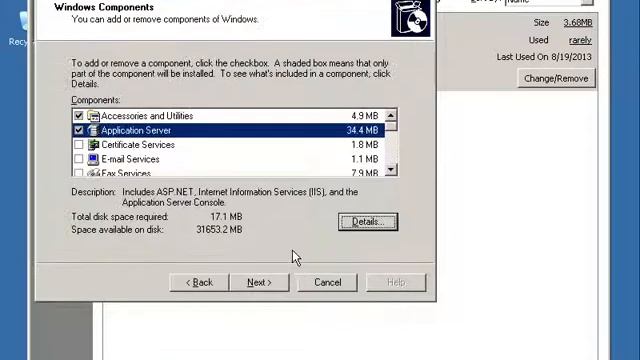
Task: Click the Certificate Services icon
Action: 93,144
